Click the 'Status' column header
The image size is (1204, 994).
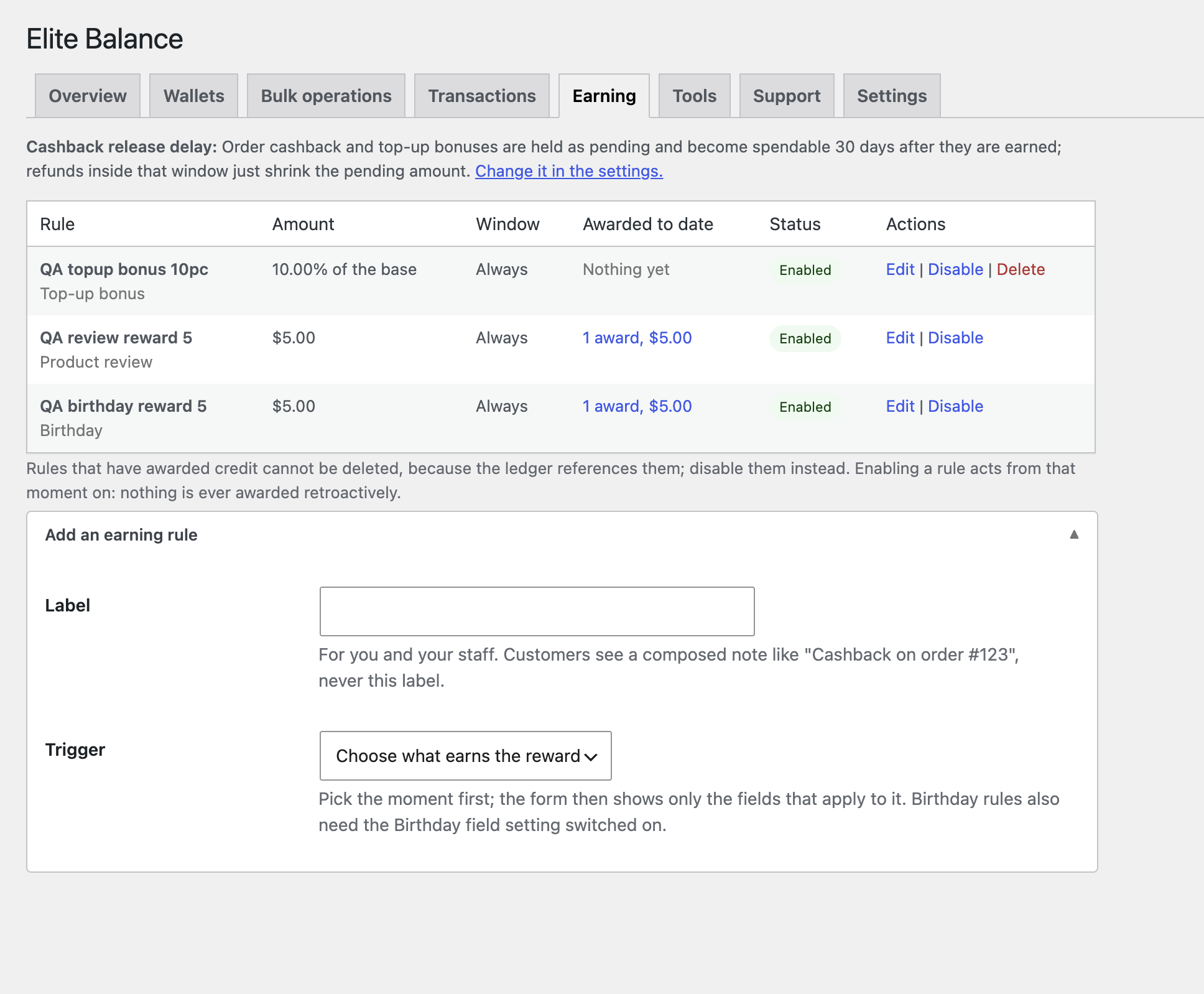point(795,224)
